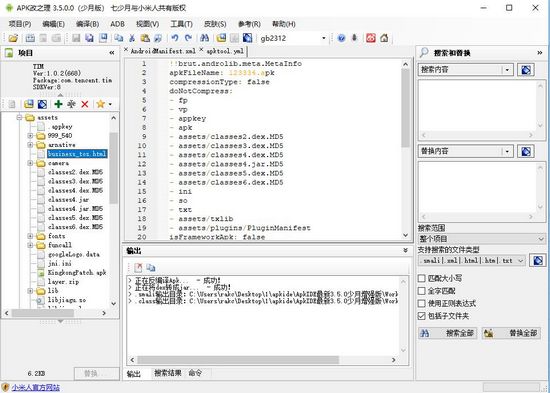The width and height of the screenshot is (550, 393).
Task: Click the clear output icon in output panel
Action: point(138,268)
